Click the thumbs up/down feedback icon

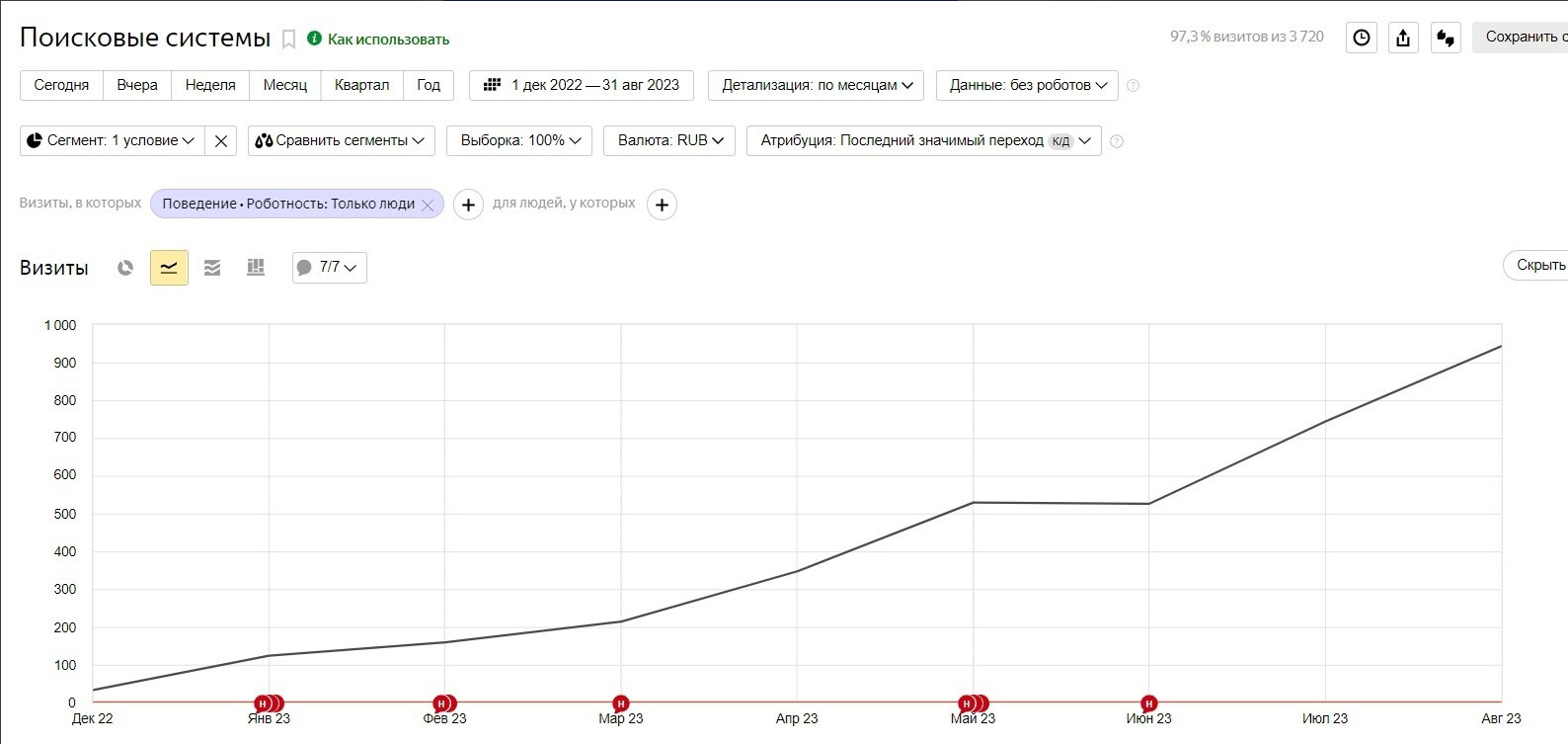coord(1446,38)
